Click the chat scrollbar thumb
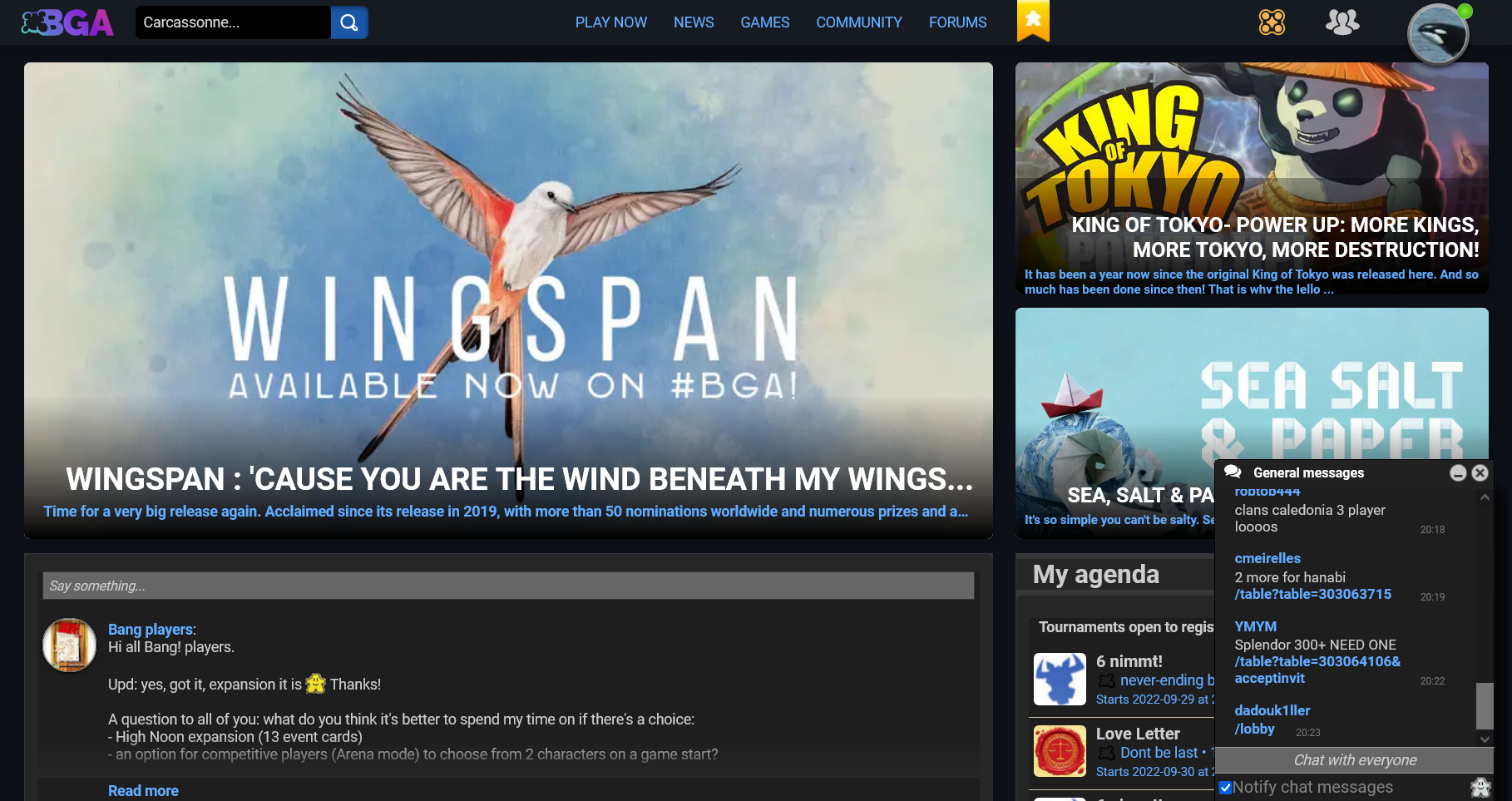Image resolution: width=1512 pixels, height=801 pixels. point(1485,706)
